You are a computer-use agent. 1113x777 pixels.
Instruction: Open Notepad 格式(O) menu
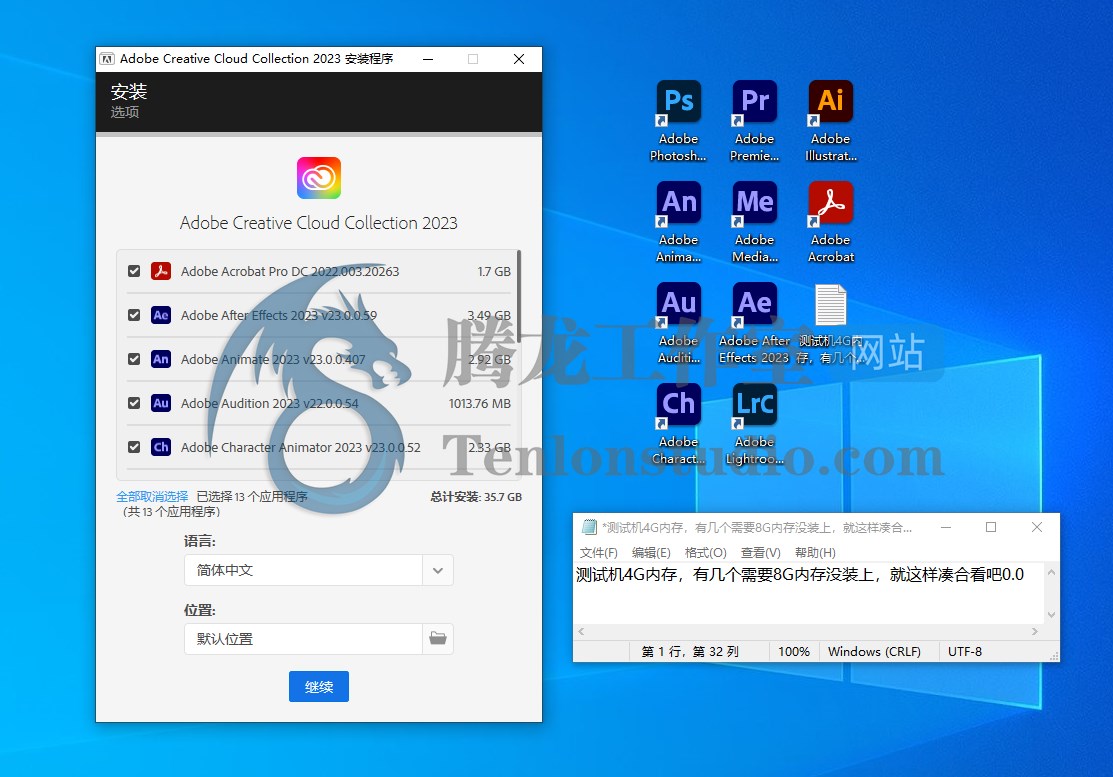[706, 553]
